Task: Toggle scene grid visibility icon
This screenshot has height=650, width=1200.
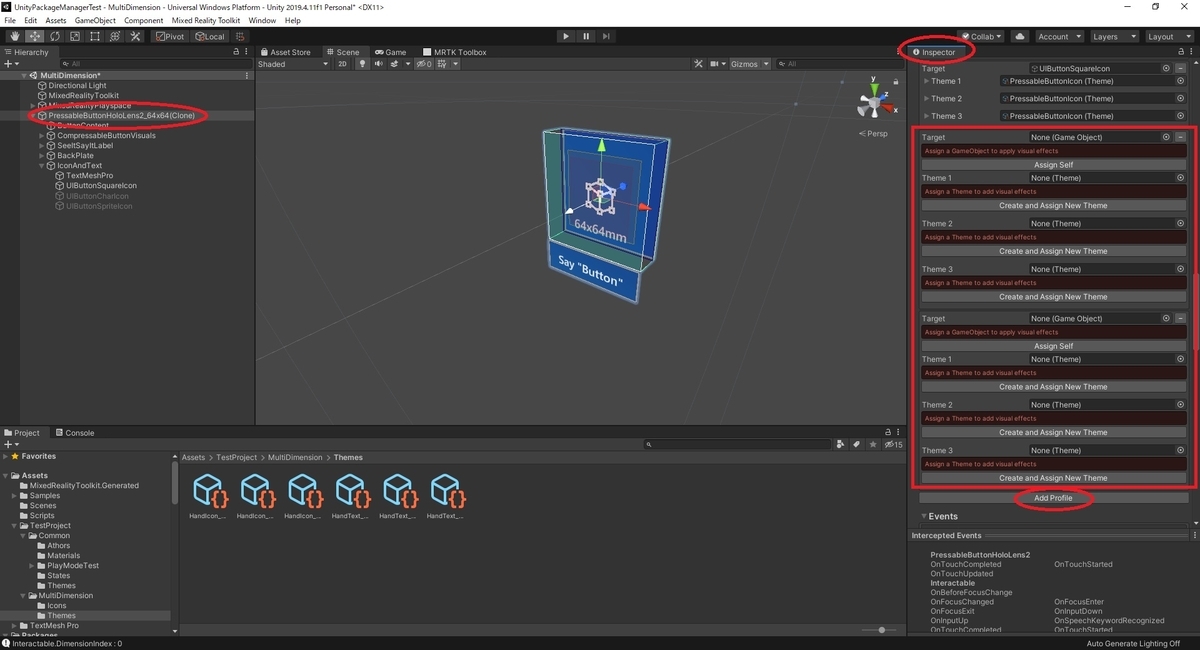Action: point(444,64)
